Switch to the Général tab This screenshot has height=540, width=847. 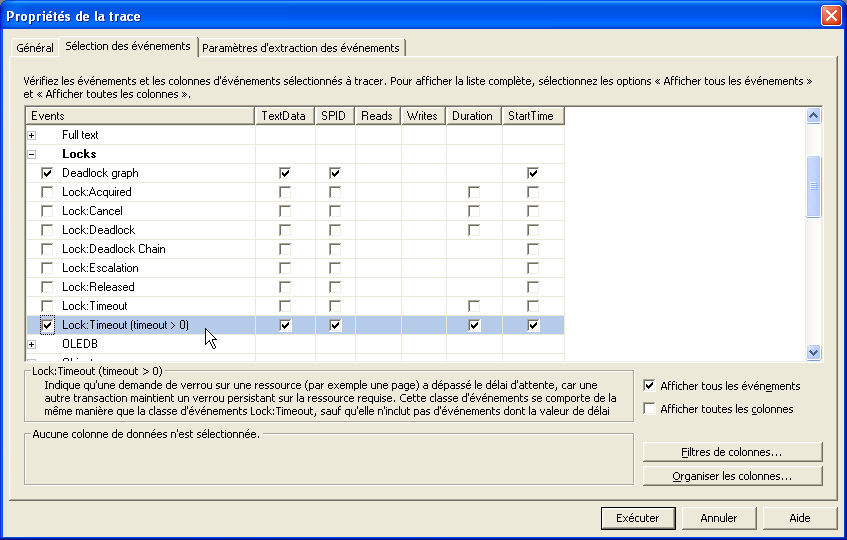[x=35, y=48]
